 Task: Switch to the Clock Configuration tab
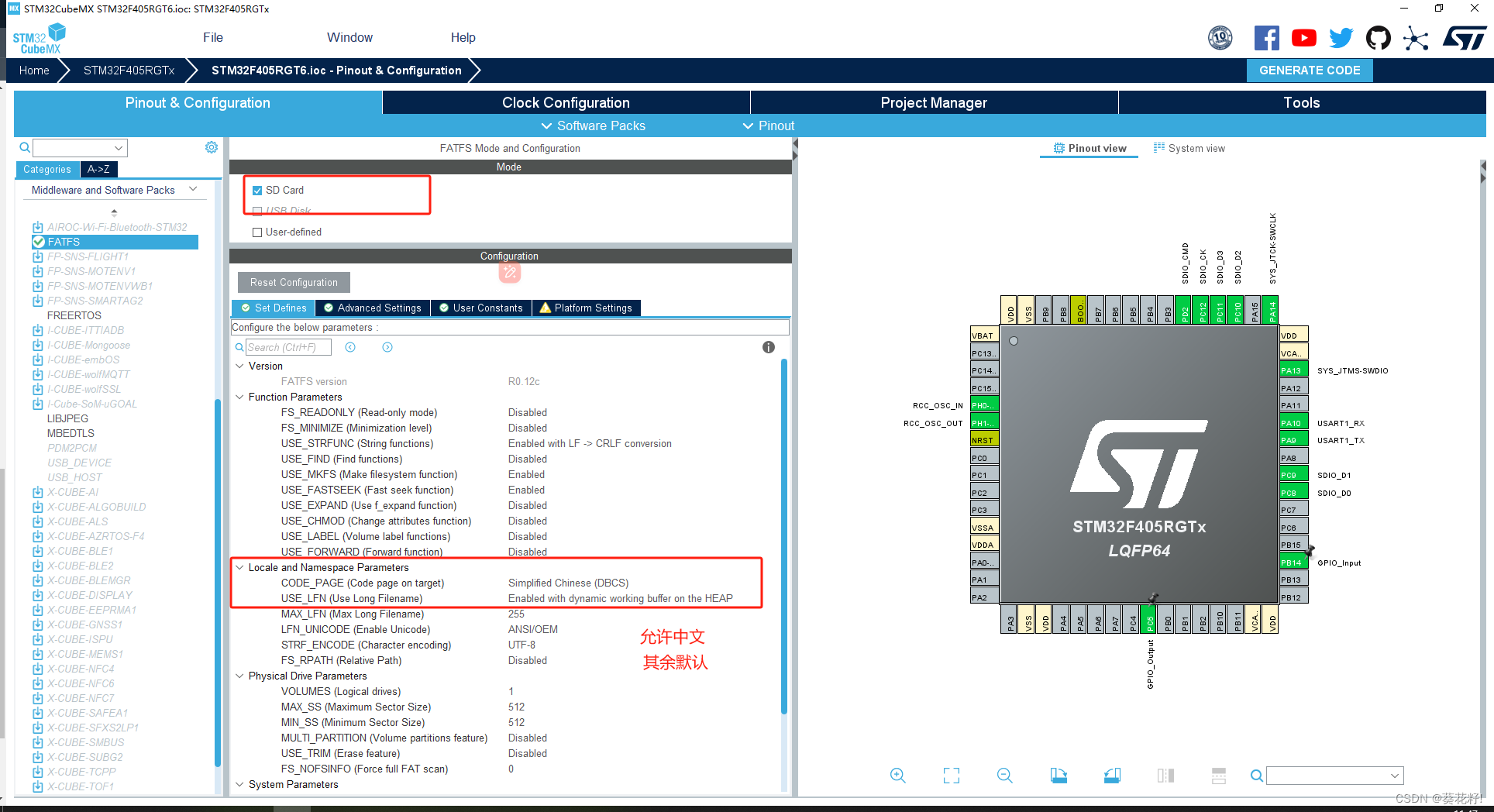click(x=565, y=102)
